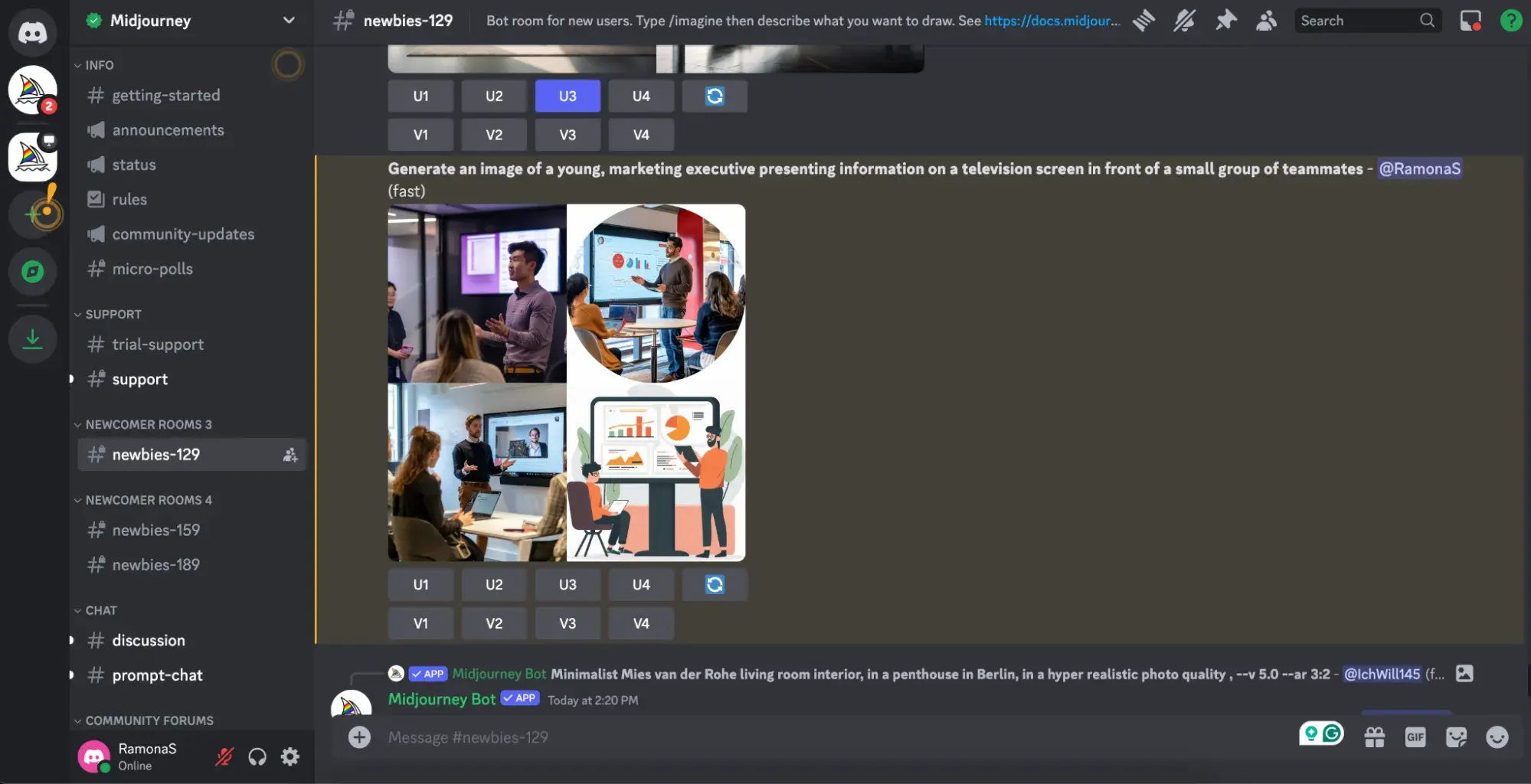Open the sticker picker icon
The height and width of the screenshot is (784, 1531).
[1456, 737]
